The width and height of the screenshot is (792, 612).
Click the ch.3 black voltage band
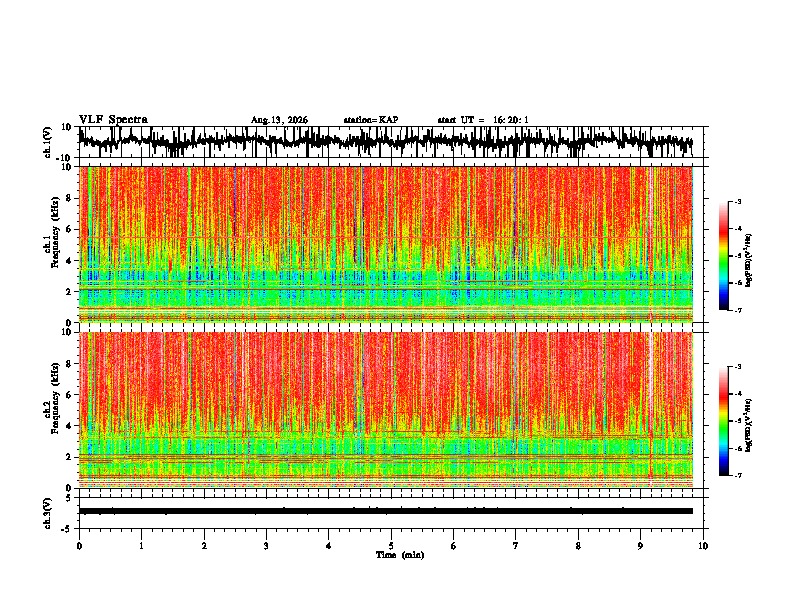coord(386,511)
